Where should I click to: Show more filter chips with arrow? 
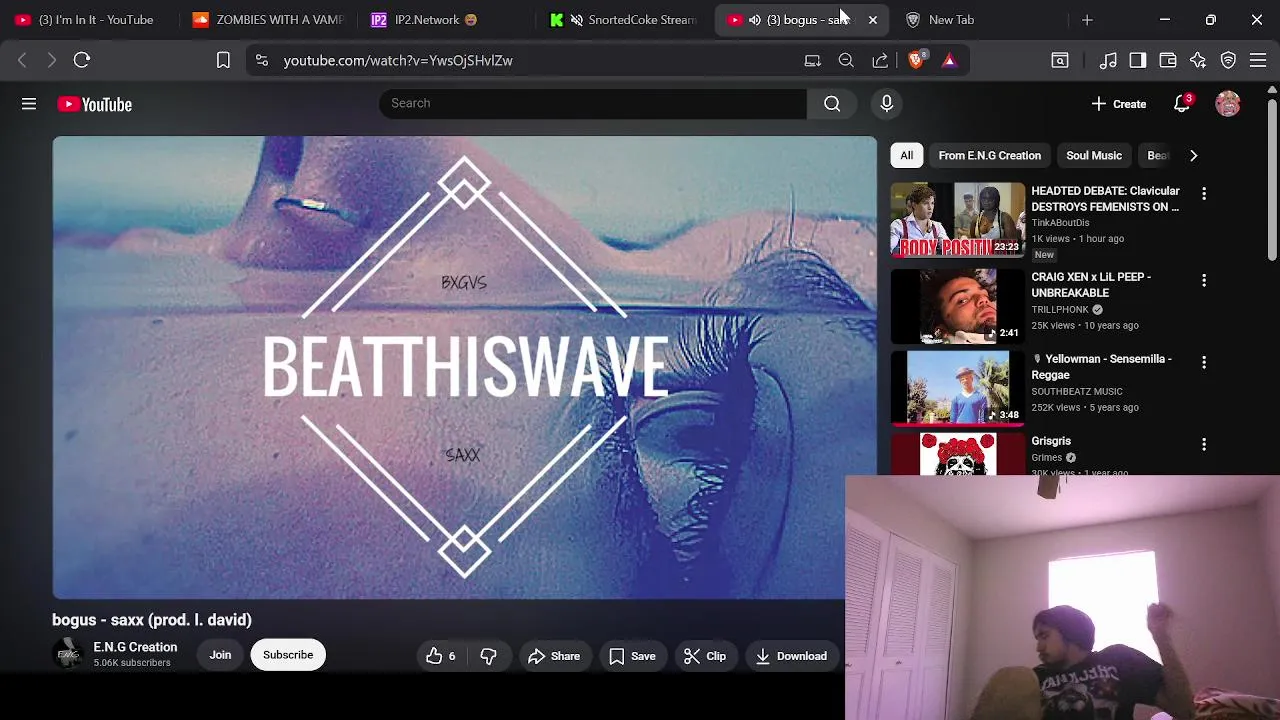pos(1193,155)
